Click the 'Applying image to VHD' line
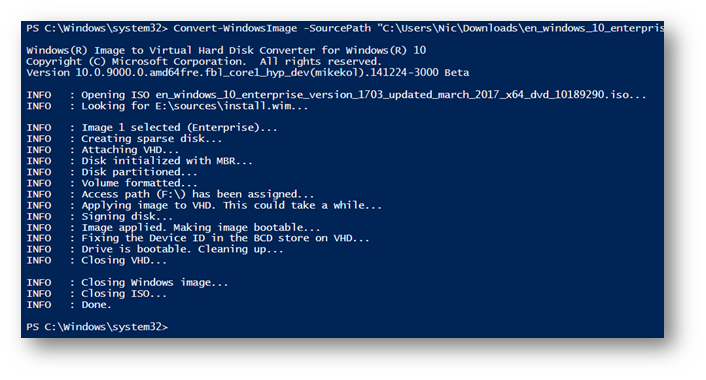Viewport: 706px width, 380px height. tap(204, 206)
